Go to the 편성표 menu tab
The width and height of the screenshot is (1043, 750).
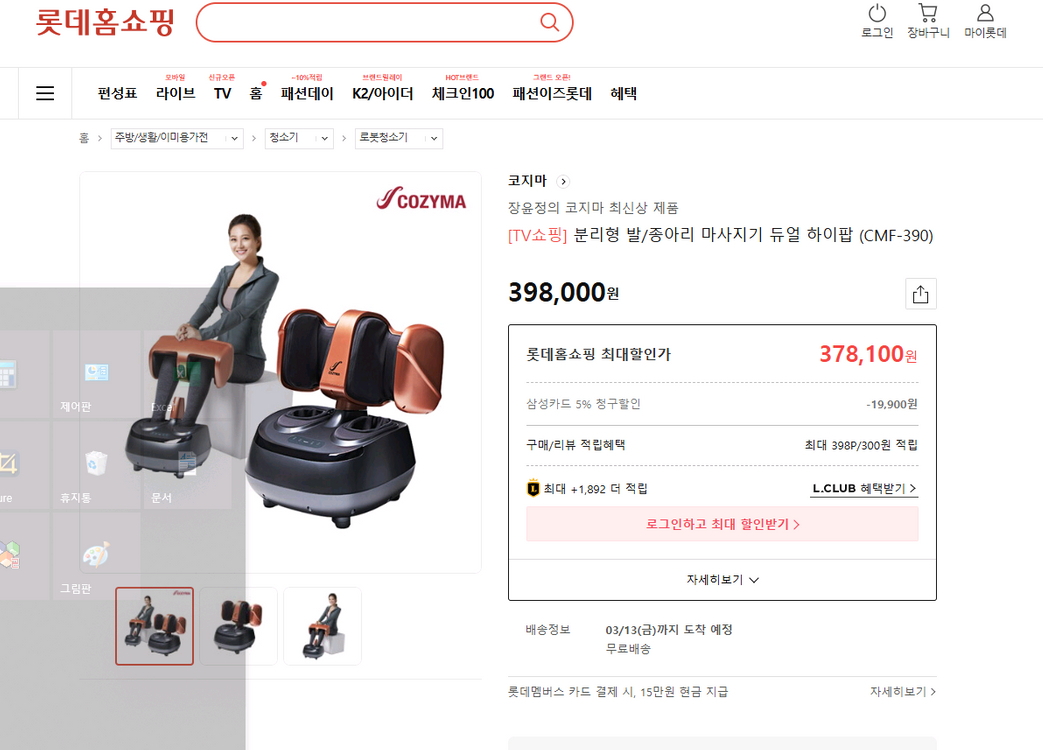click(x=117, y=93)
